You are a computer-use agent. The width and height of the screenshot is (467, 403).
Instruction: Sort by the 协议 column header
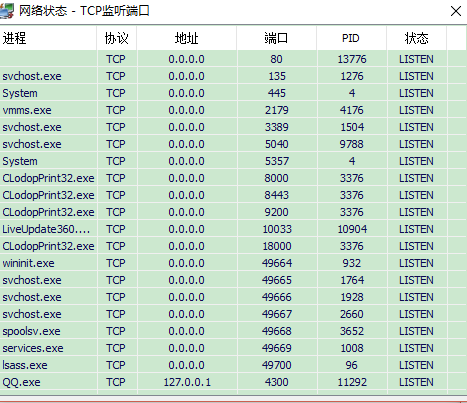coord(116,38)
